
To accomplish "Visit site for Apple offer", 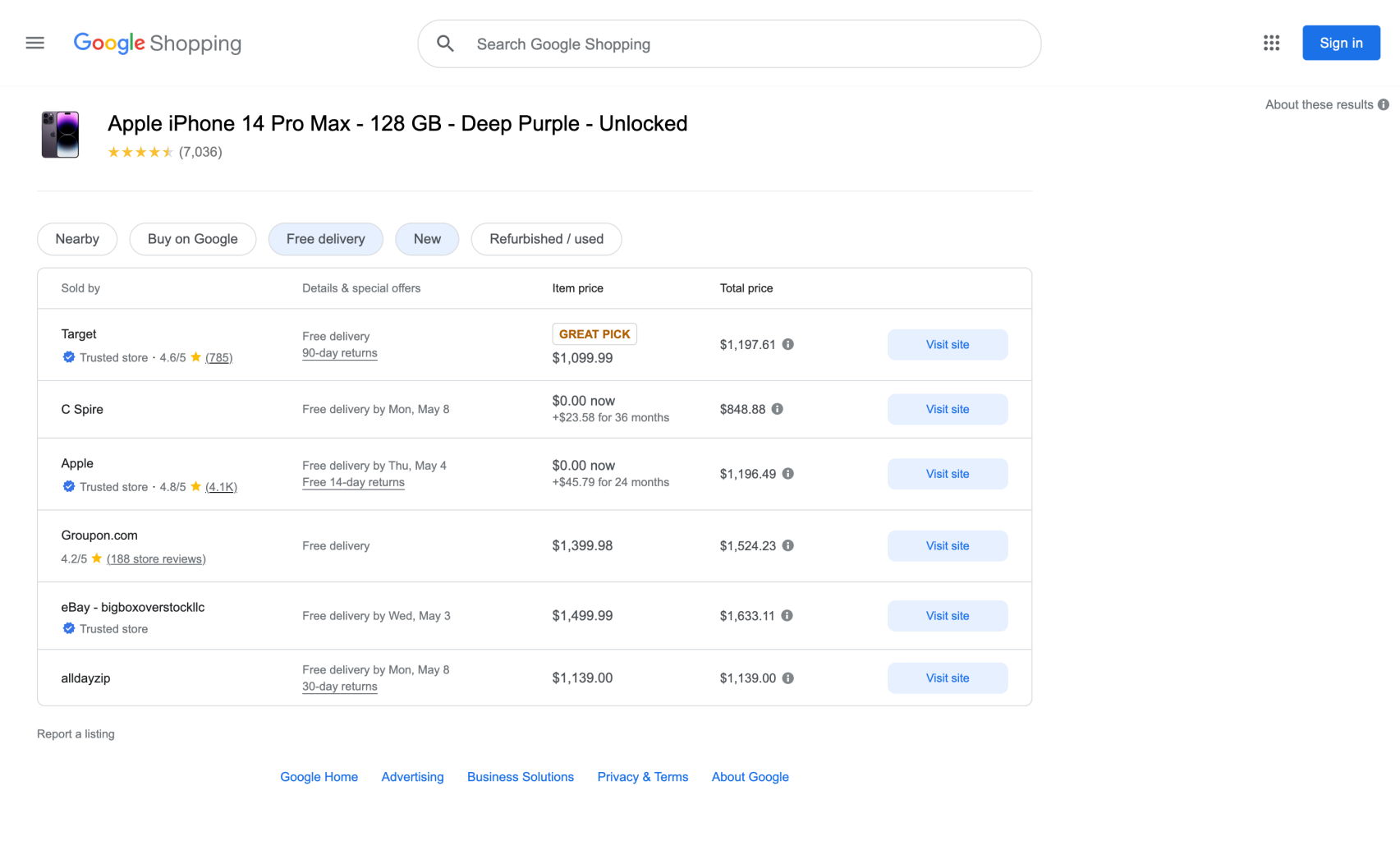I will (948, 474).
